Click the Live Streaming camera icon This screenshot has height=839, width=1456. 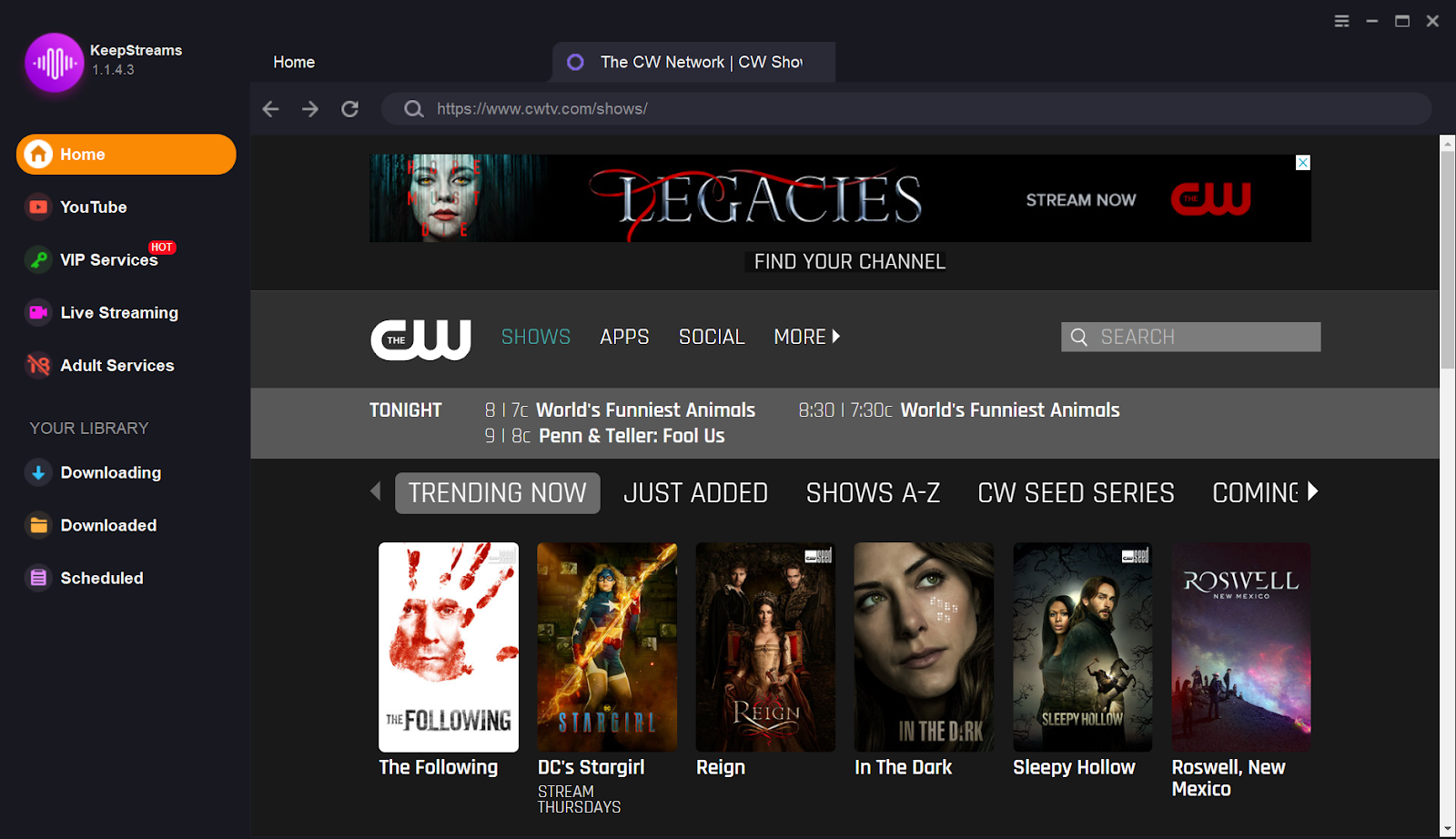coord(38,313)
